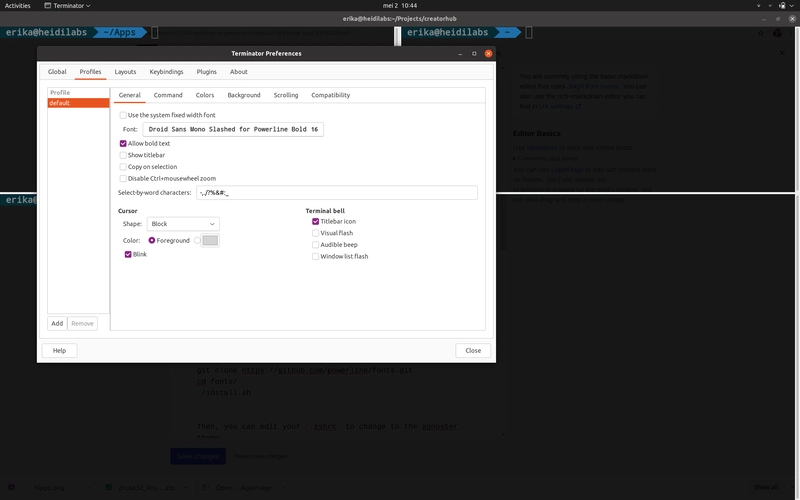
Task: Open the About tab
Action: pyautogui.click(x=238, y=72)
